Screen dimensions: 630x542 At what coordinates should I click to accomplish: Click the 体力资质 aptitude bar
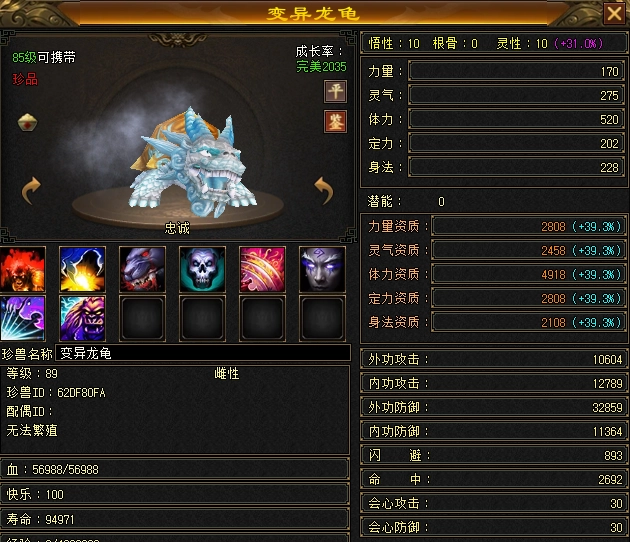528,274
